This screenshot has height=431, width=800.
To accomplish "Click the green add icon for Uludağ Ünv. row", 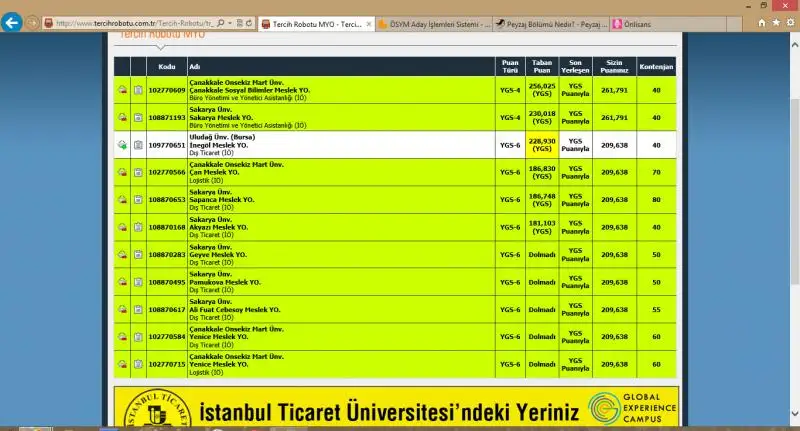I will tap(122, 145).
